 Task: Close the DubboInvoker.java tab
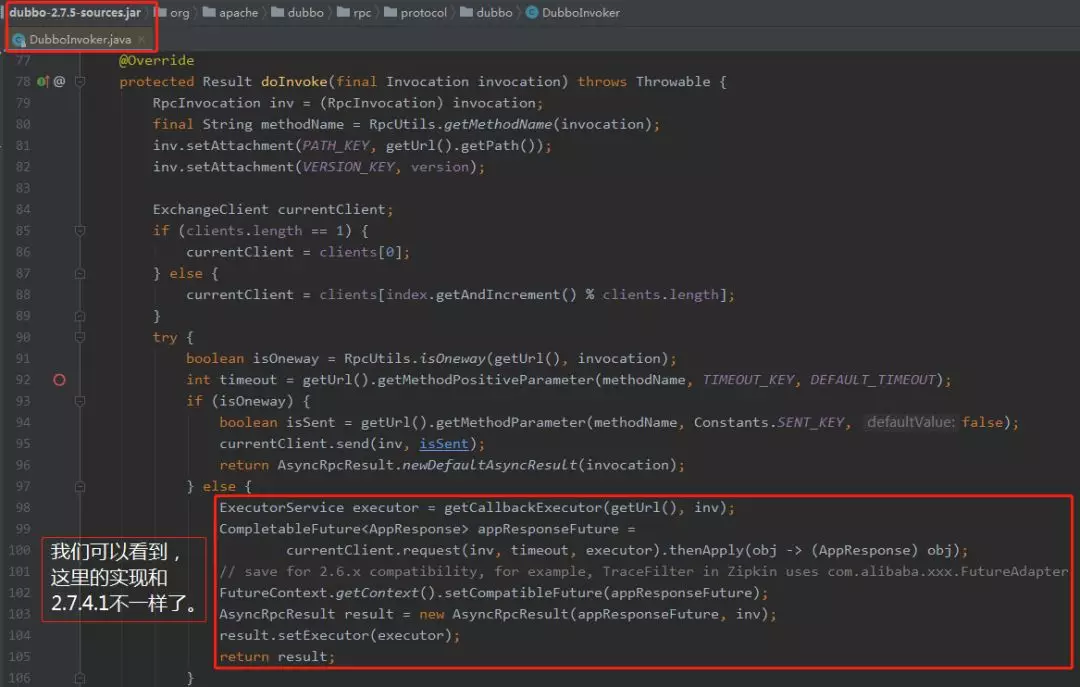pos(141,39)
